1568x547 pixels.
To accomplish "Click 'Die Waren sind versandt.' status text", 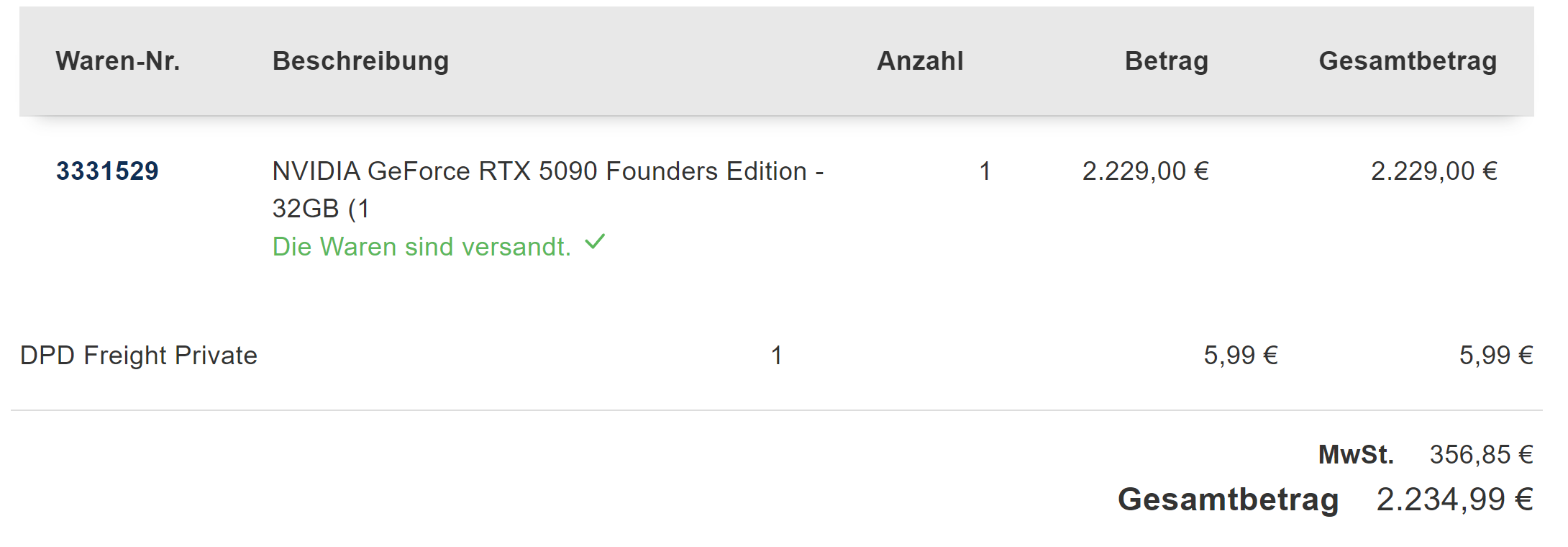I will pos(421,247).
